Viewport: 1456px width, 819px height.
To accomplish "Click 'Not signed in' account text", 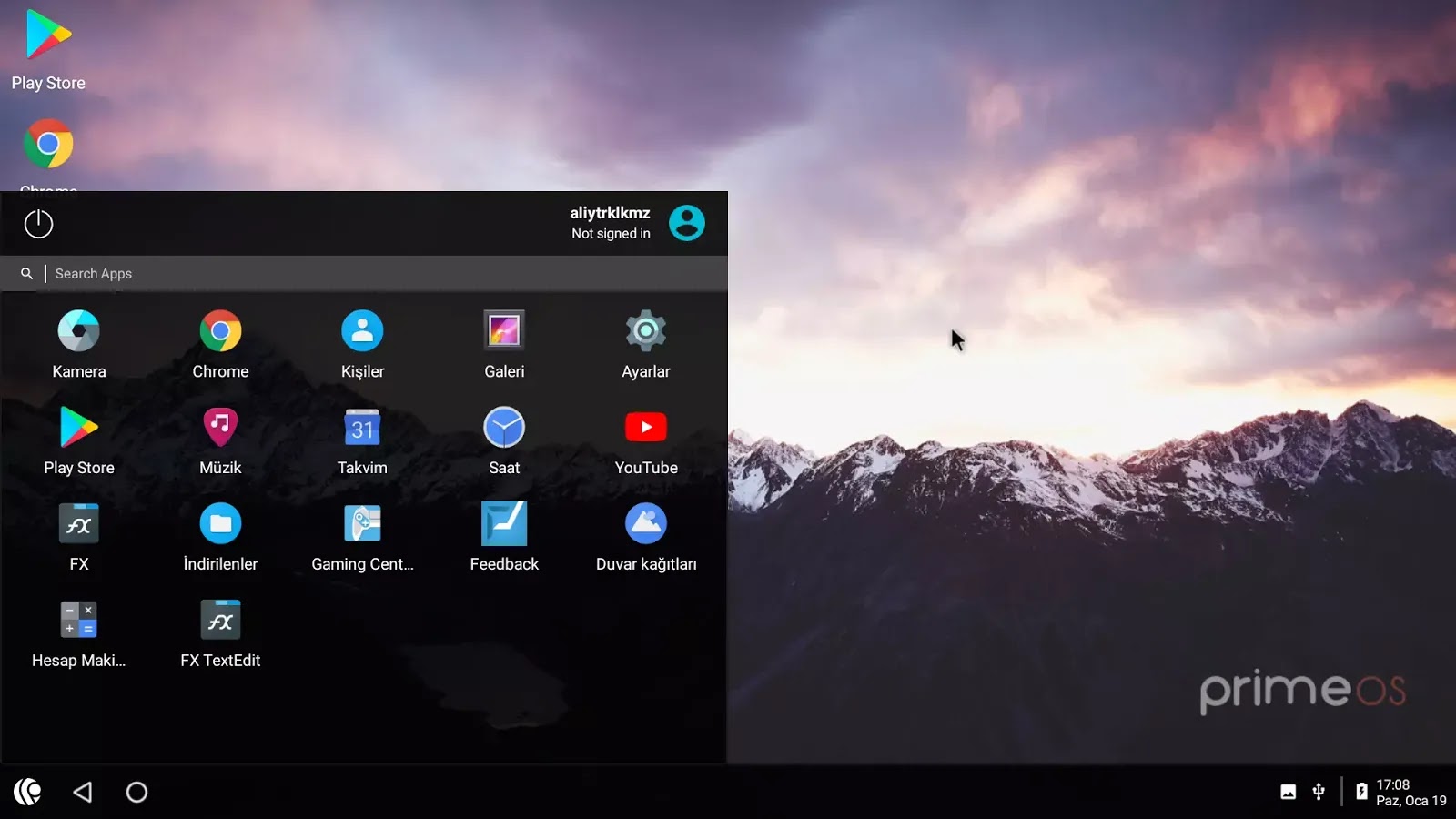I will [x=611, y=234].
